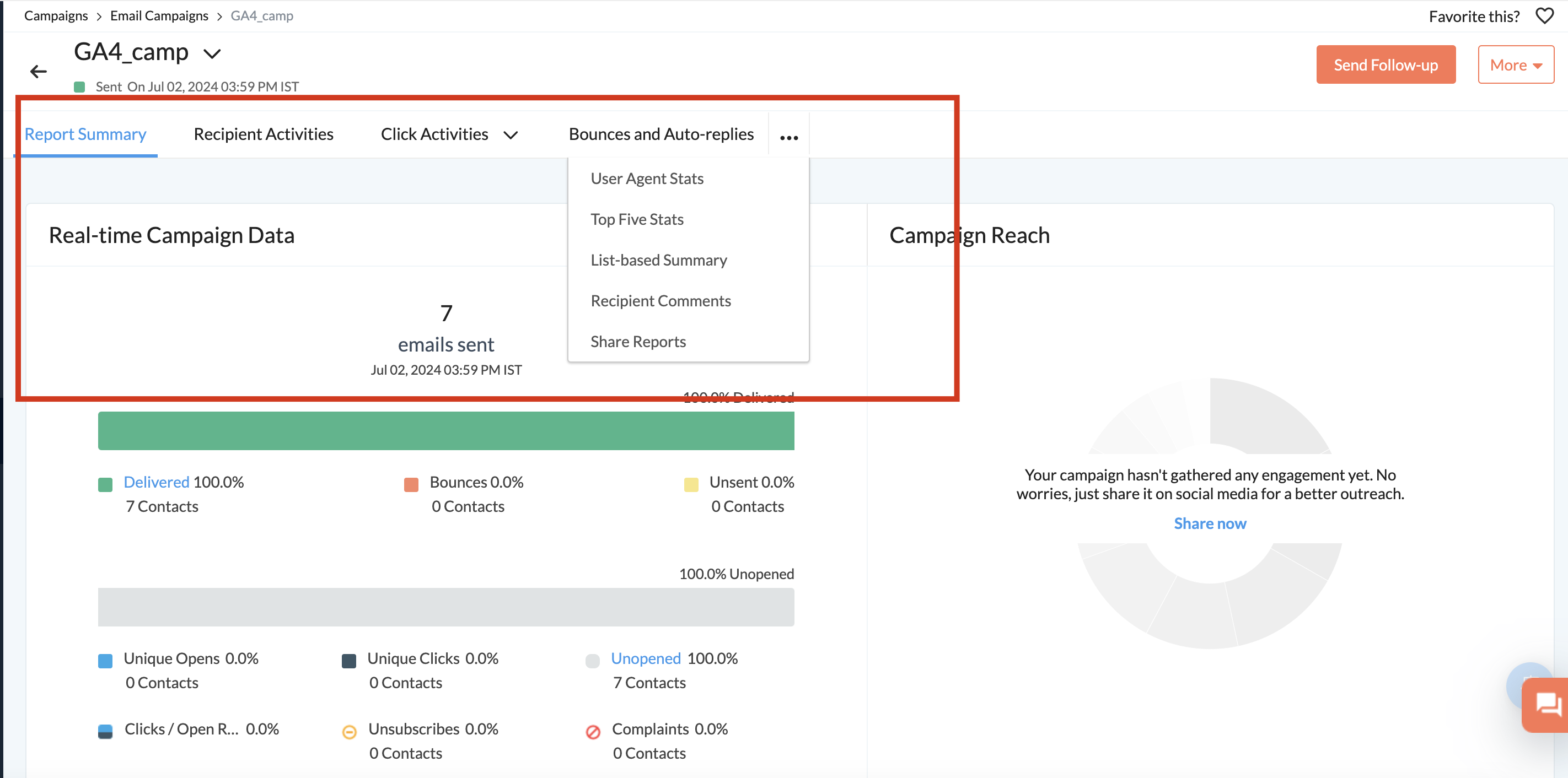Click the Clicks / Open Rate legend icon
The width and height of the screenshot is (1568, 778).
[x=105, y=731]
